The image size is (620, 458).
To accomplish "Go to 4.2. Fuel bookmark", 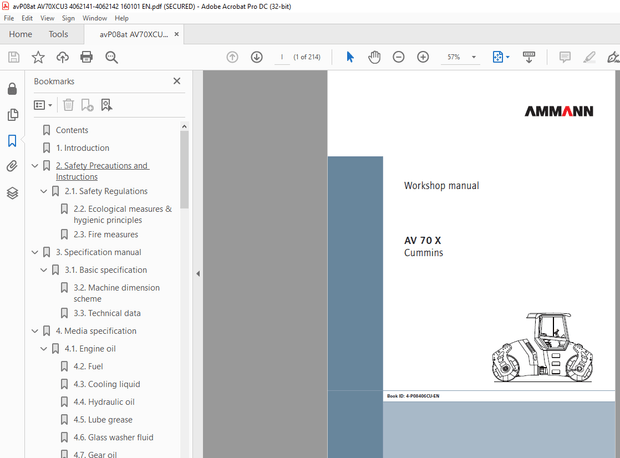I will coord(88,367).
